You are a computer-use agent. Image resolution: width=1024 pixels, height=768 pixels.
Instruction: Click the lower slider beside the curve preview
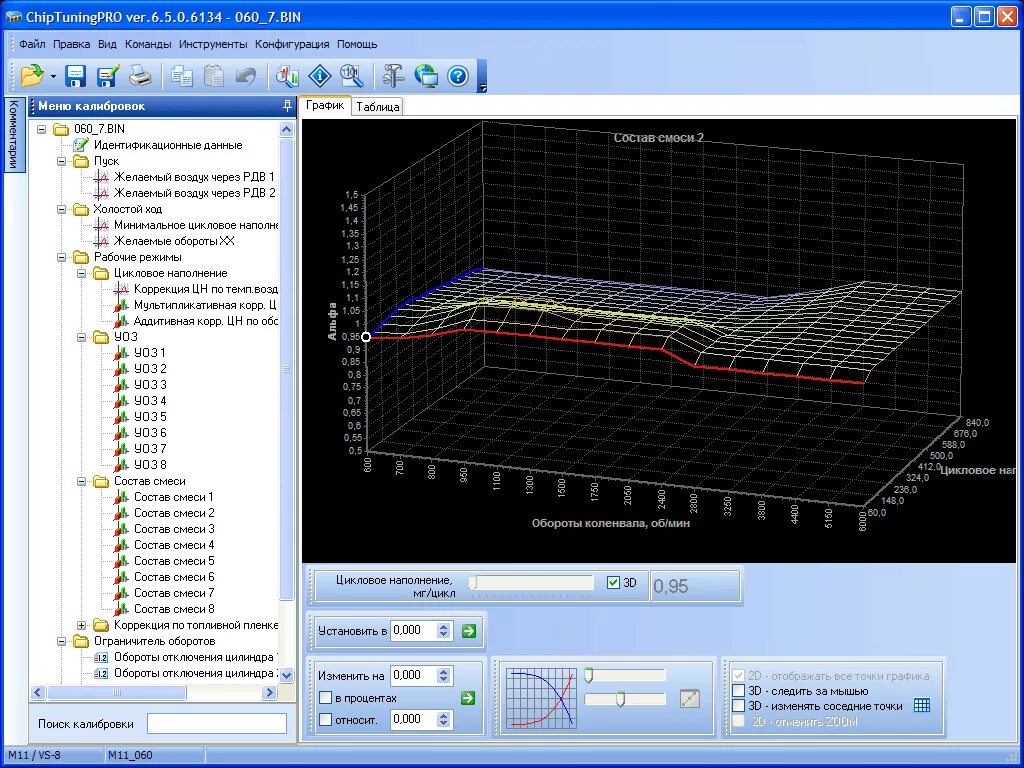pos(624,699)
